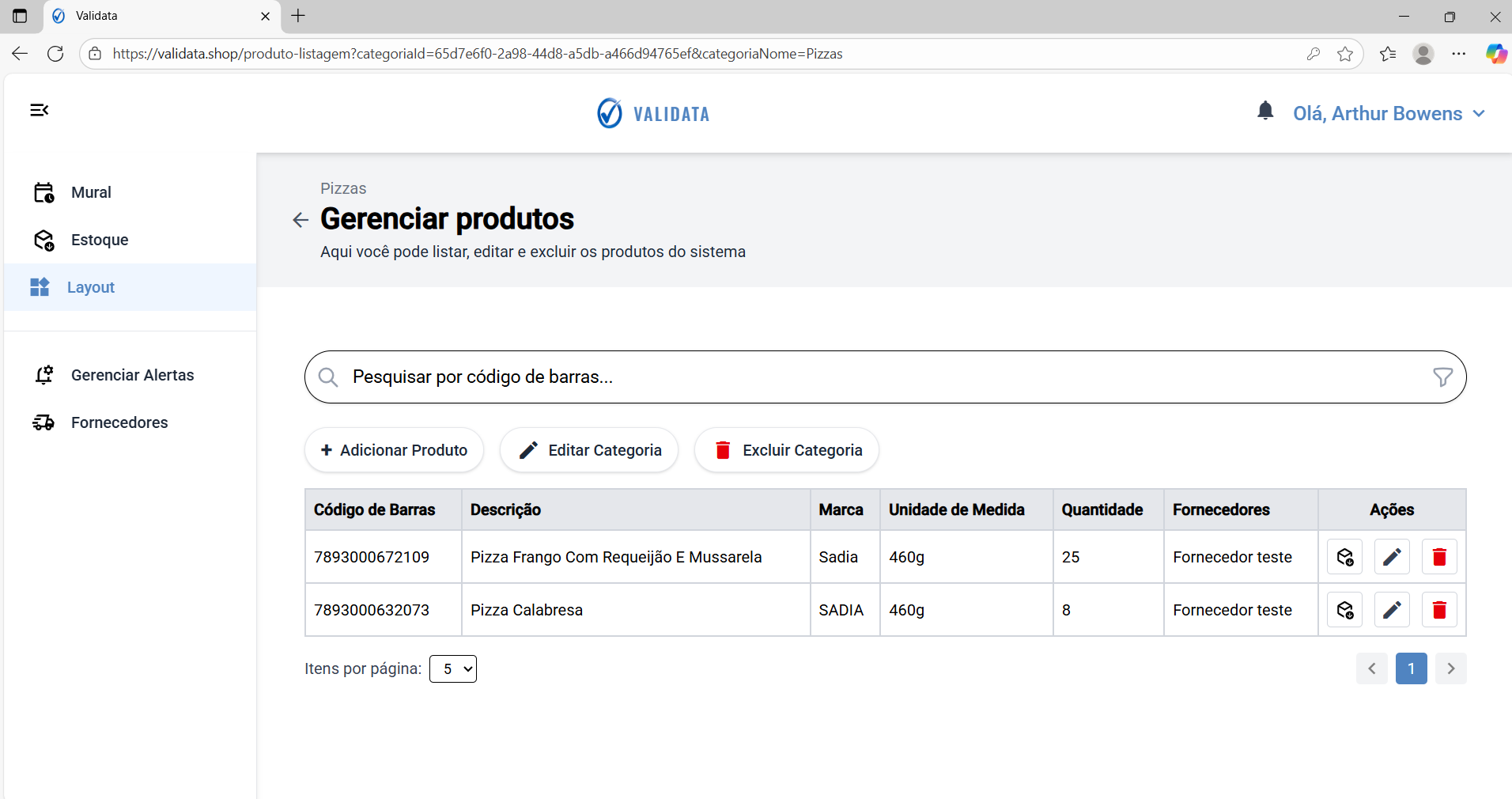Select page 1 in the pagination control
This screenshot has width=1512, height=799.
tap(1412, 668)
